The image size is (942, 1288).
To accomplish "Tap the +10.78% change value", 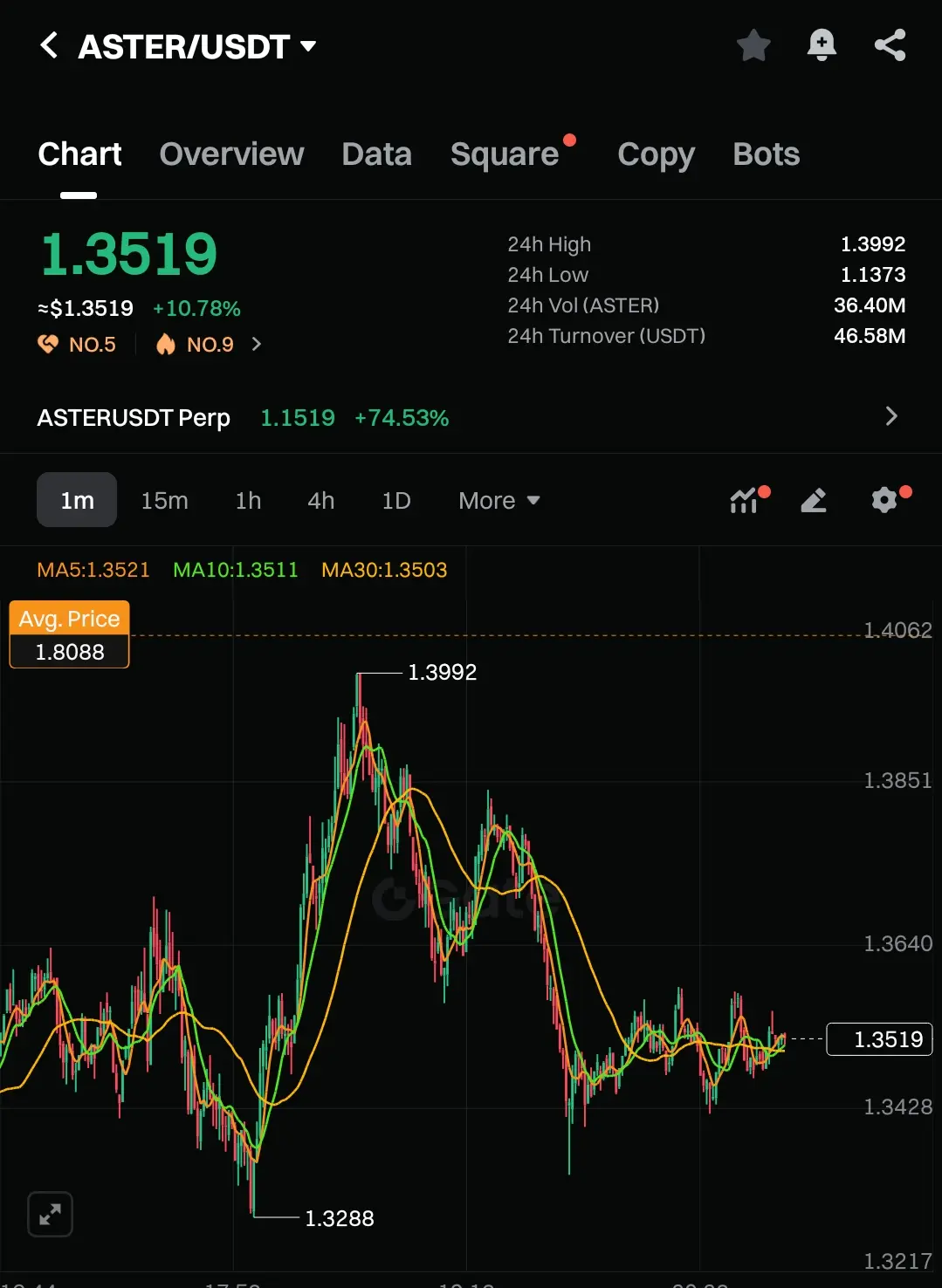I will click(196, 309).
